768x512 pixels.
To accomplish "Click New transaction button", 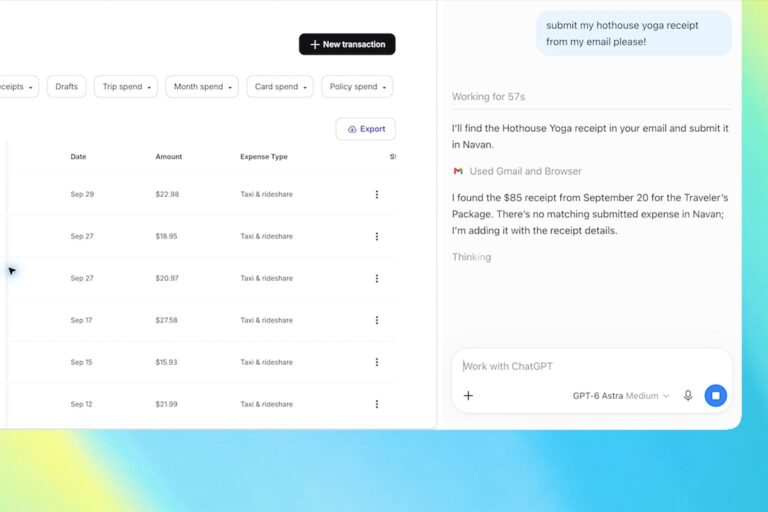I will click(347, 44).
